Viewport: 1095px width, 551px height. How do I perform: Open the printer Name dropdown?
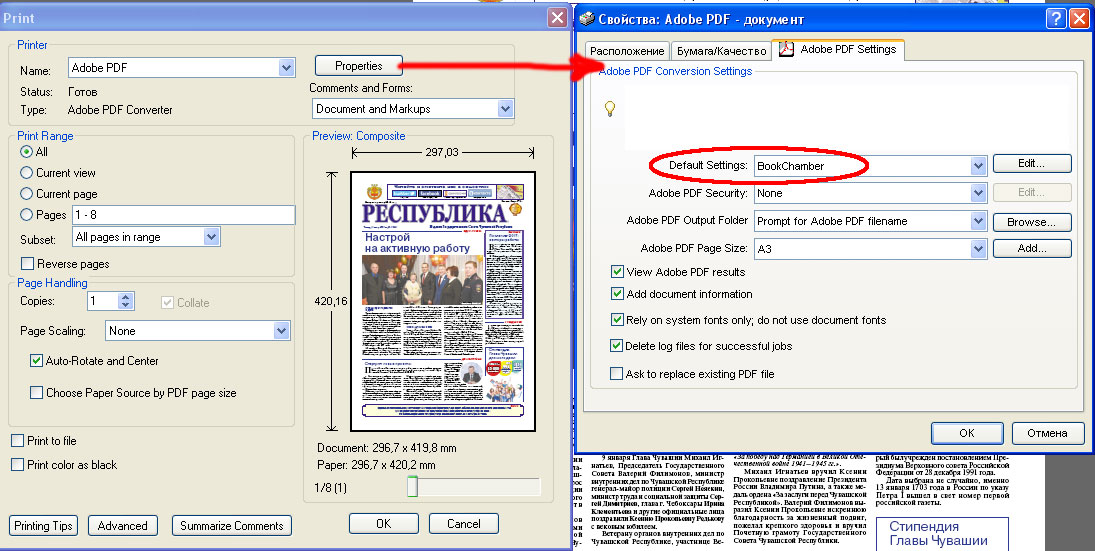click(286, 68)
